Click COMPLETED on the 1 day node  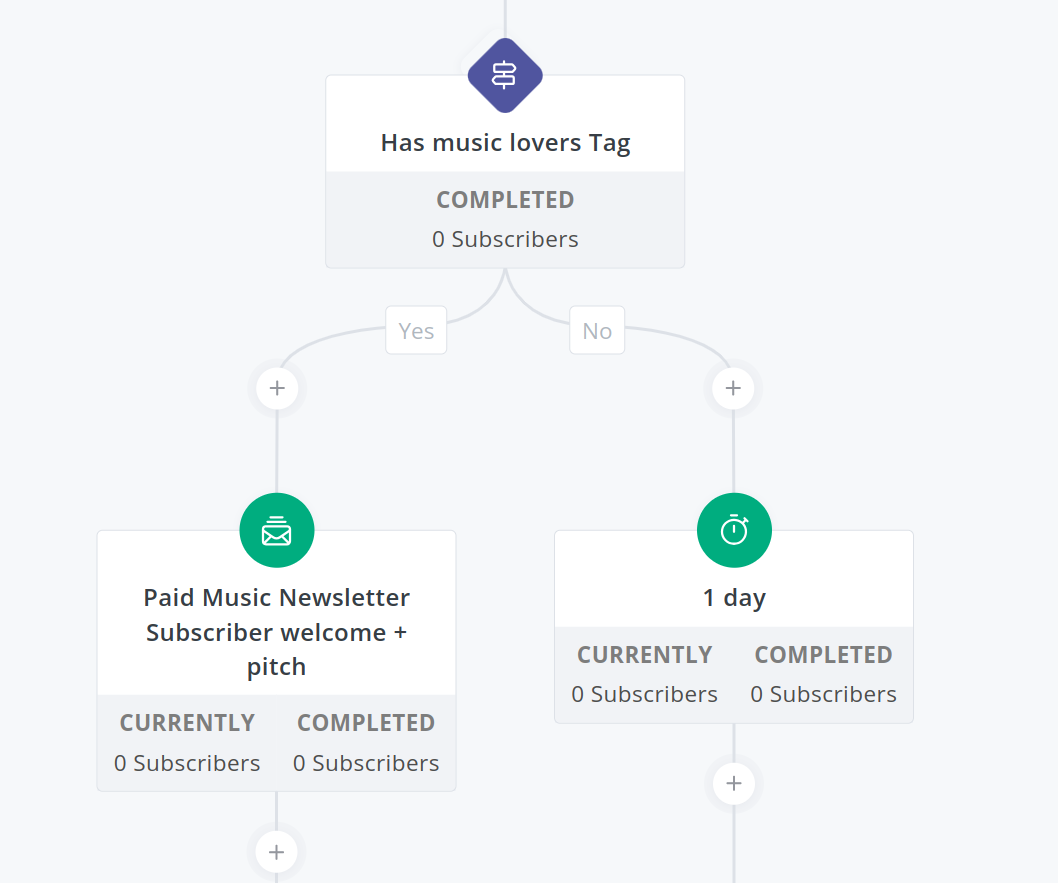tap(823, 654)
